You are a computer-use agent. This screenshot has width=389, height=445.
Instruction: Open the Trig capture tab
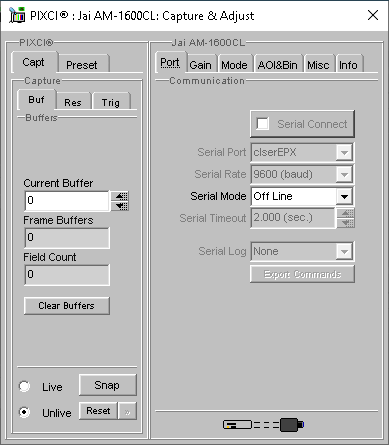[x=111, y=102]
